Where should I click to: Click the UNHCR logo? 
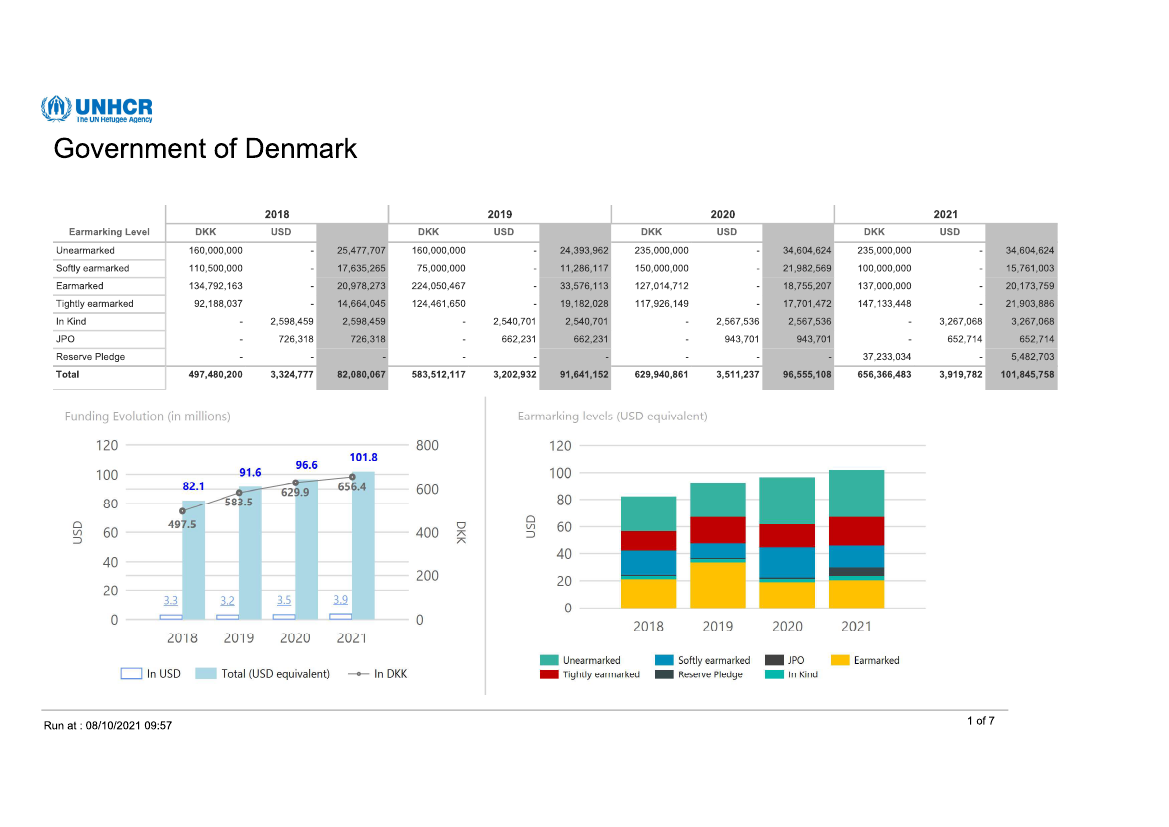(97, 109)
